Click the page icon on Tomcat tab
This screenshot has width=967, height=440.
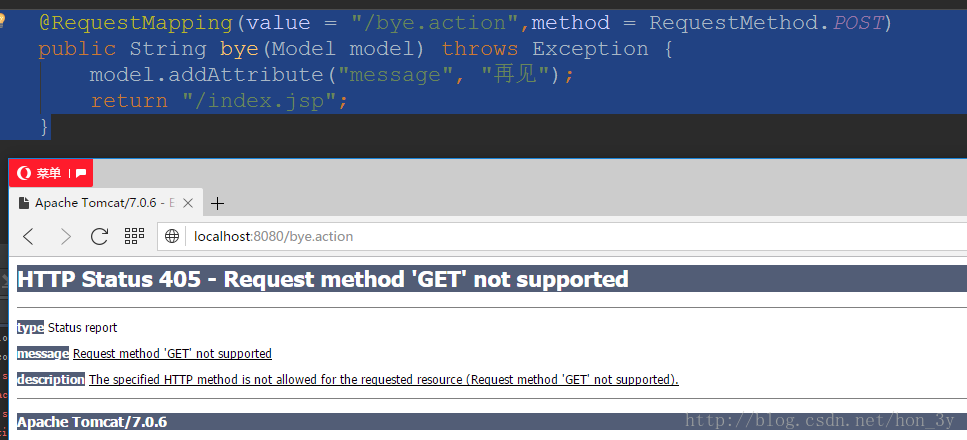(24, 203)
